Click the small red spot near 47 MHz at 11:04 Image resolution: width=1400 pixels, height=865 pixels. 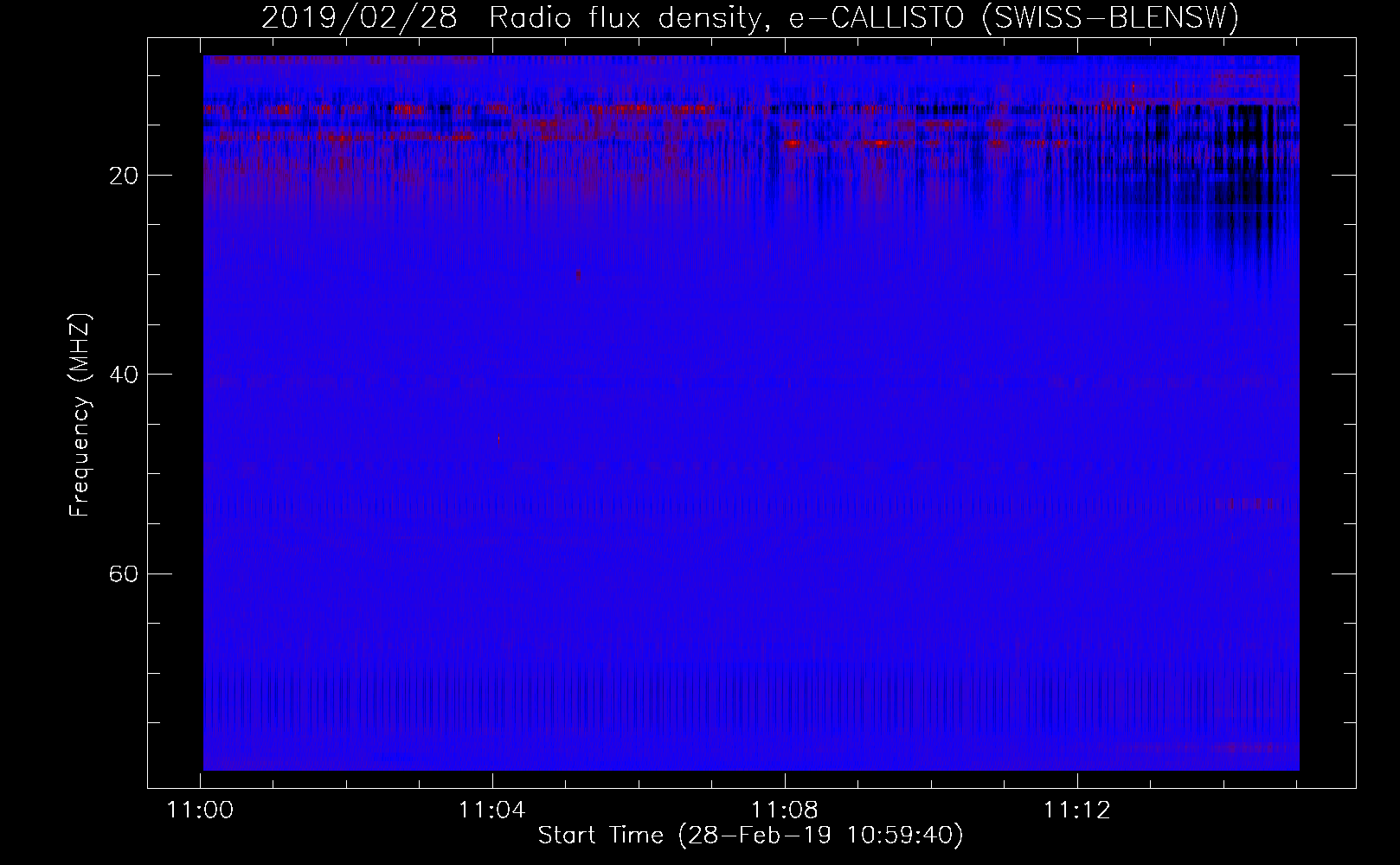pos(498,440)
